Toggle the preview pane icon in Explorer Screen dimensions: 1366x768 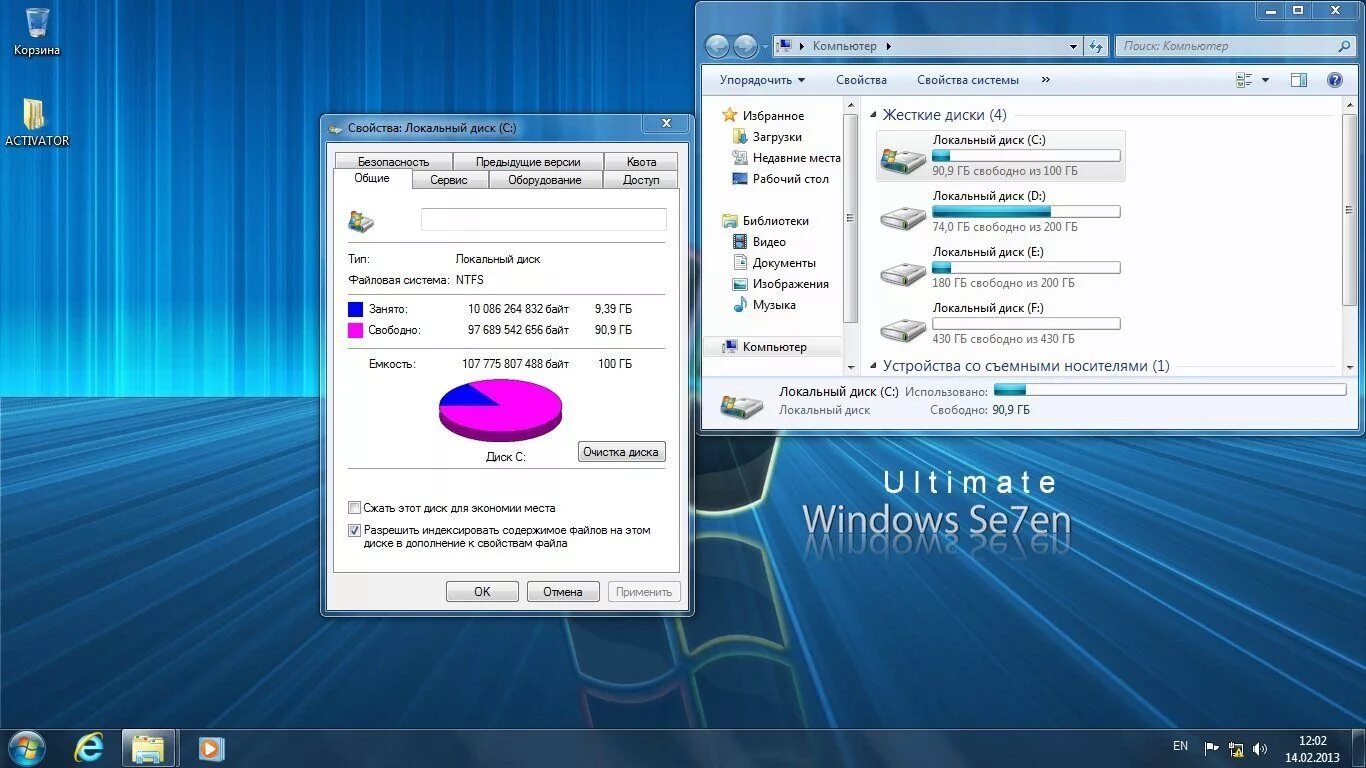click(1298, 80)
